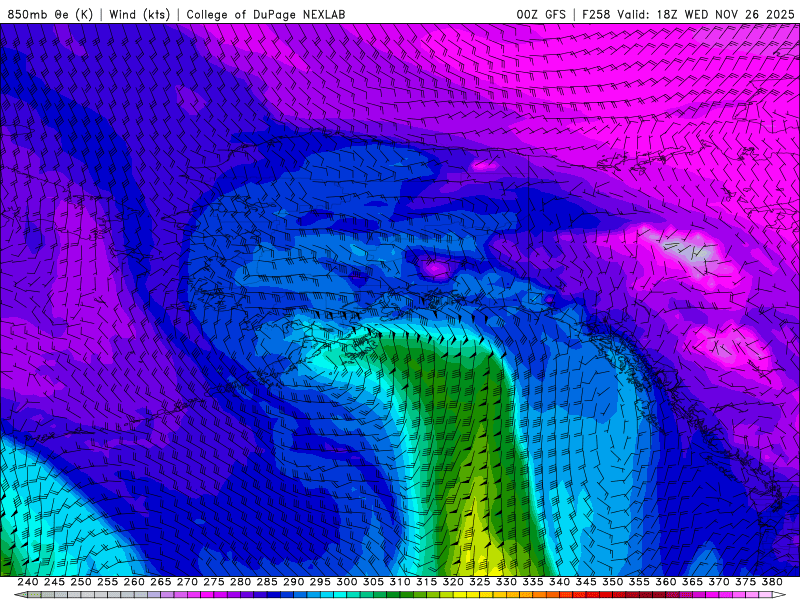Click the 365 value on color scale
Screen dimensions: 800x600
coord(692,582)
